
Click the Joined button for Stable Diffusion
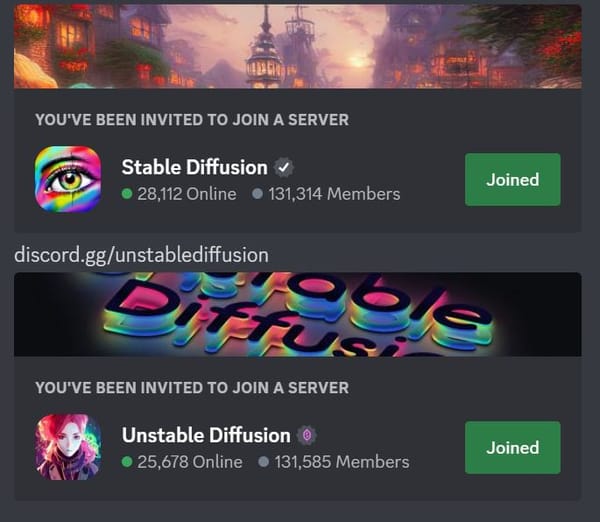[513, 179]
